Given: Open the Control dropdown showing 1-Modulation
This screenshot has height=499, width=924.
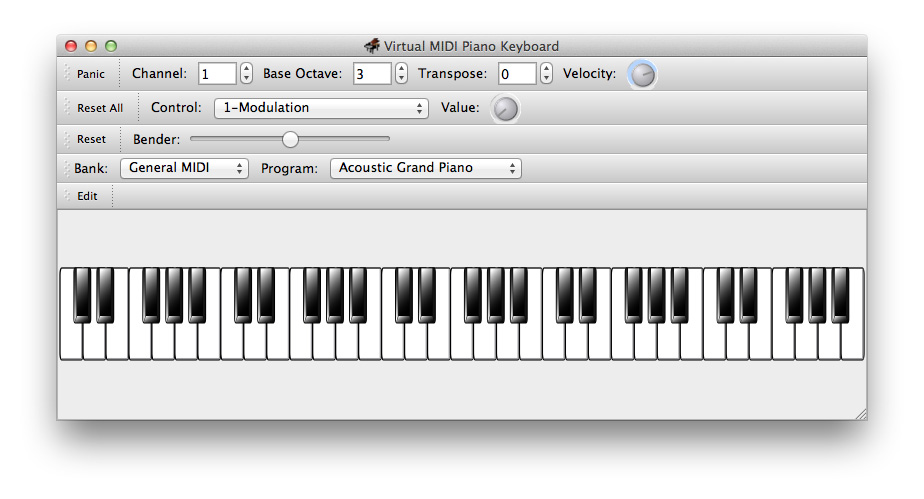Looking at the screenshot, I should pyautogui.click(x=321, y=108).
